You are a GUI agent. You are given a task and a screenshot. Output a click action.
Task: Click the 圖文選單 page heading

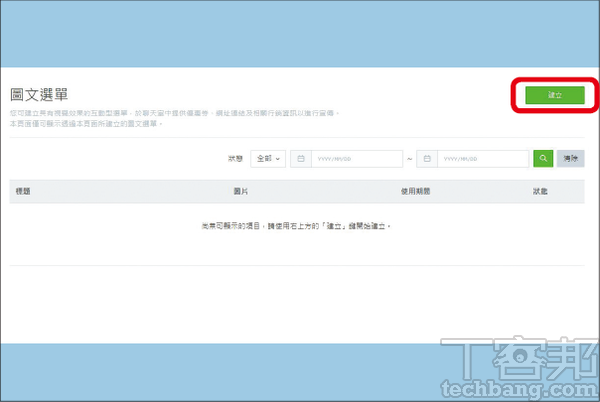tap(39, 94)
